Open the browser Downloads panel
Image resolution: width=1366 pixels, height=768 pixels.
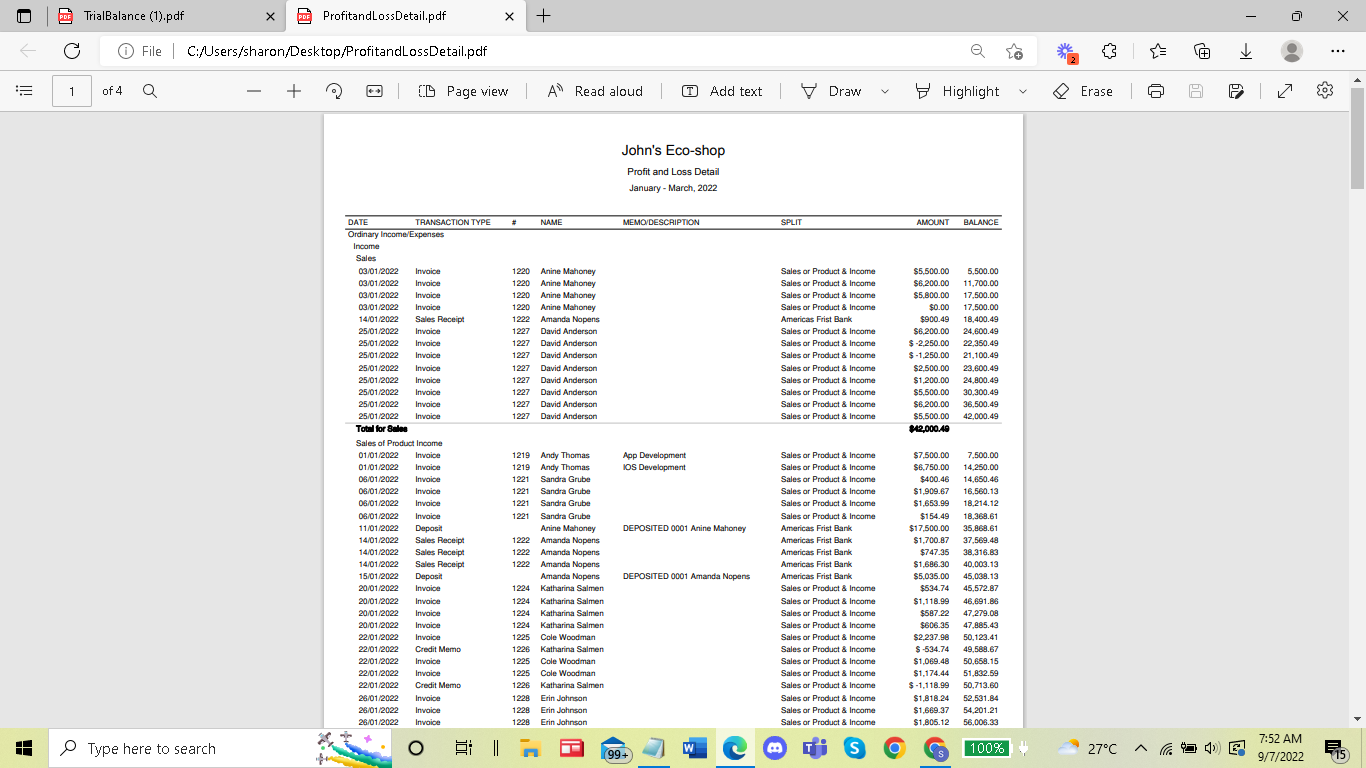(x=1246, y=51)
